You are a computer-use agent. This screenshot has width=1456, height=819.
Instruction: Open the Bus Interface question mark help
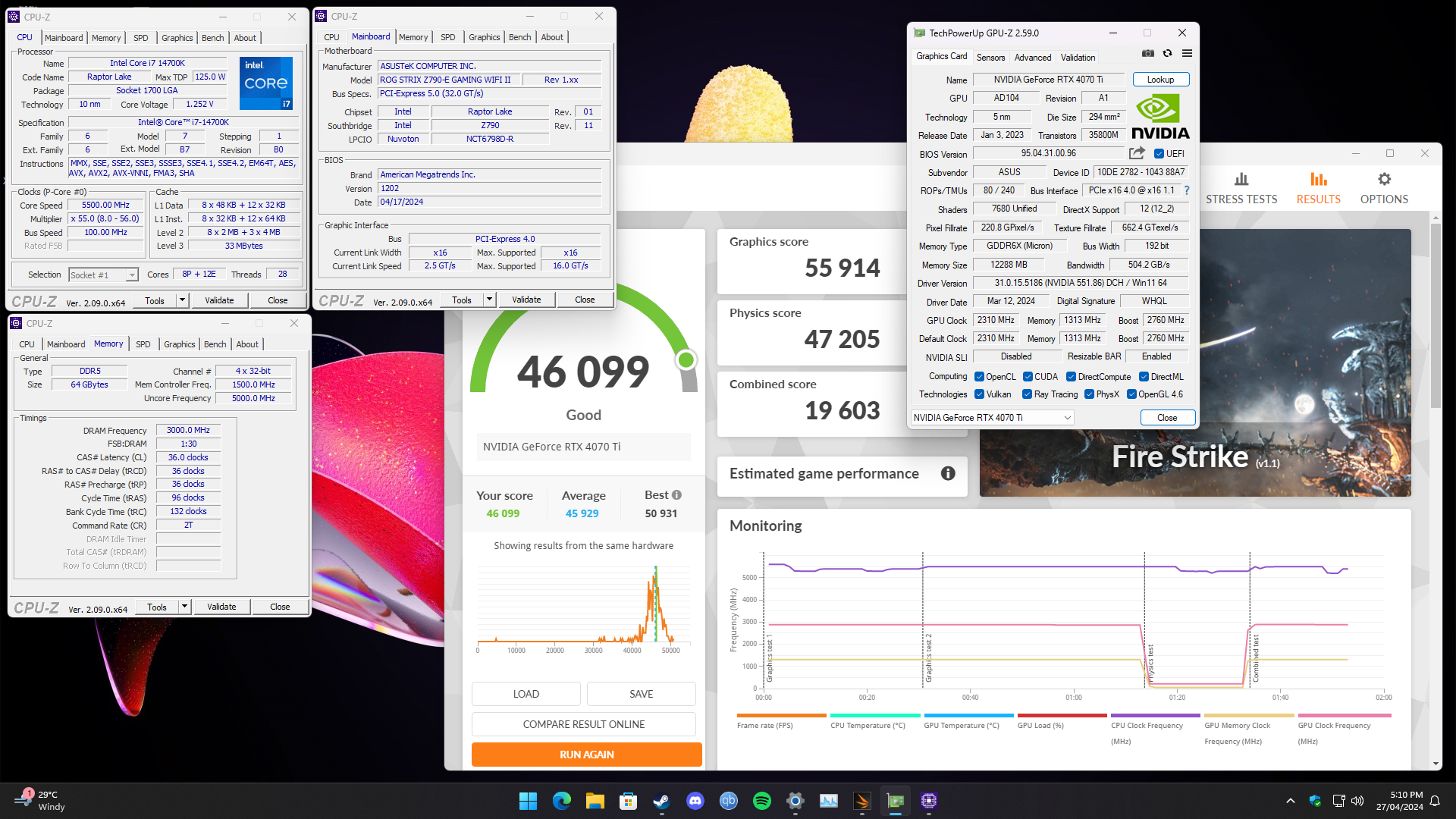[x=1187, y=190]
